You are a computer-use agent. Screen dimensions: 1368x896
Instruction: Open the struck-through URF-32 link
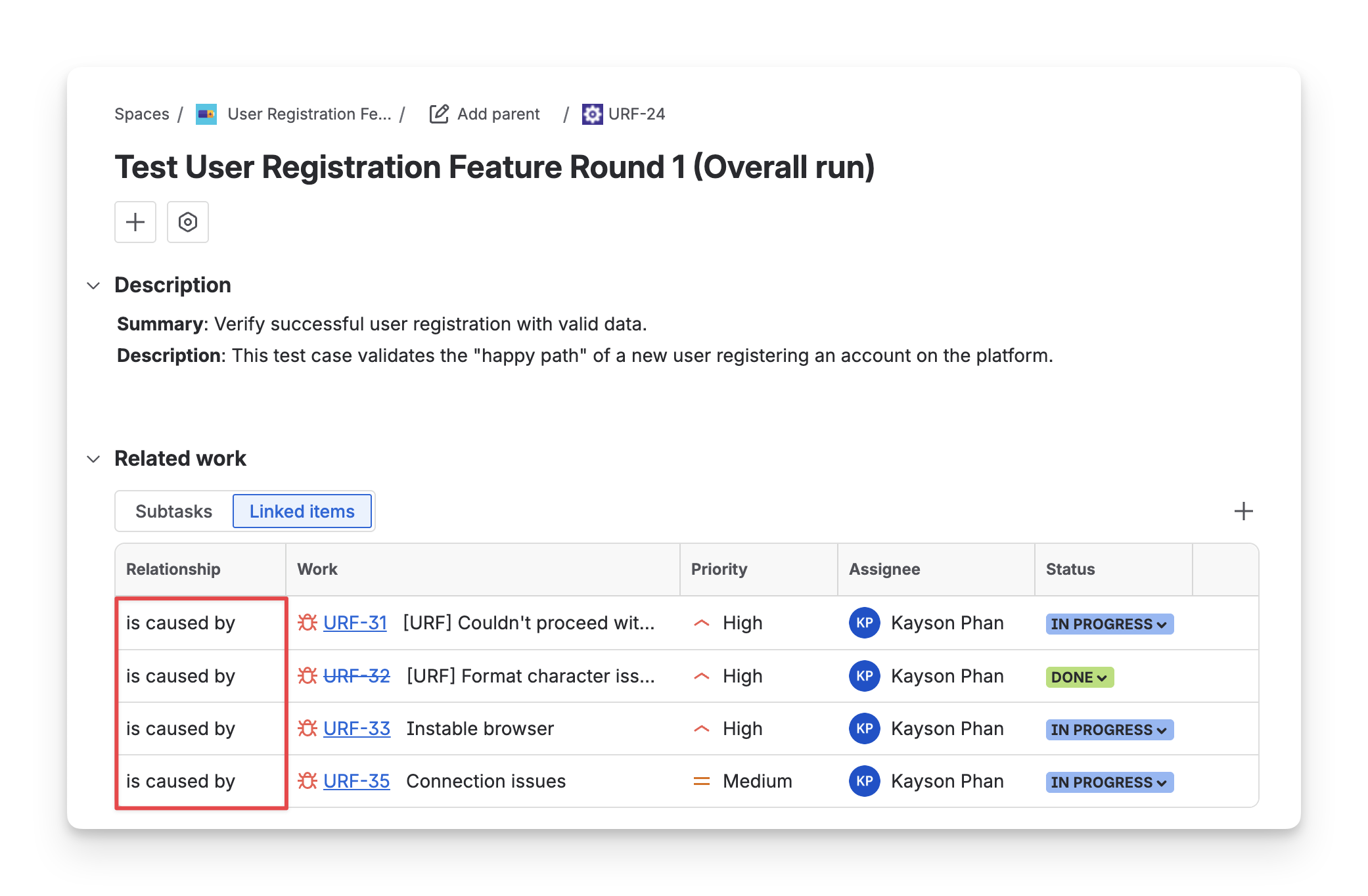click(x=357, y=676)
